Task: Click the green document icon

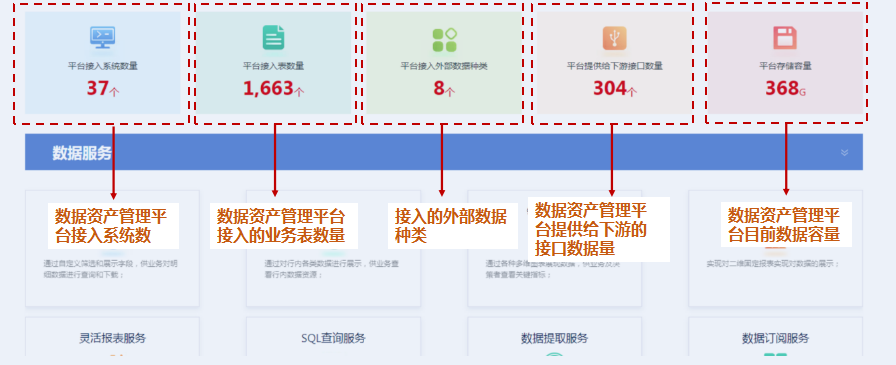Action: [273, 38]
